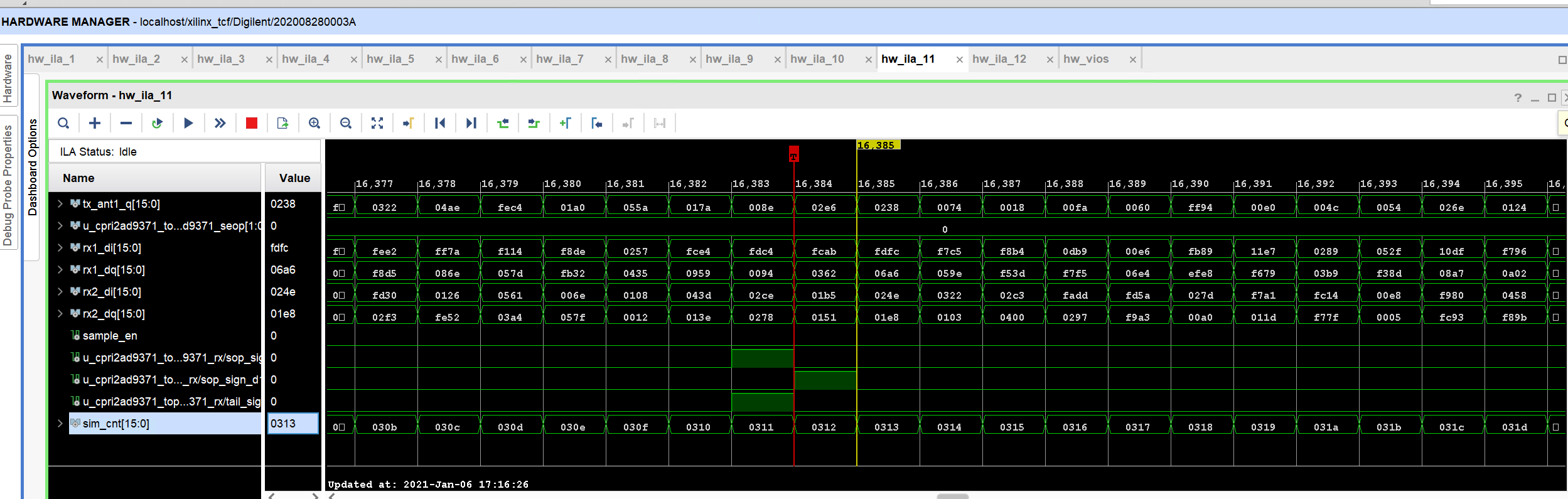This screenshot has width=1568, height=499.
Task: Add marker icon in toolbar
Action: (566, 123)
